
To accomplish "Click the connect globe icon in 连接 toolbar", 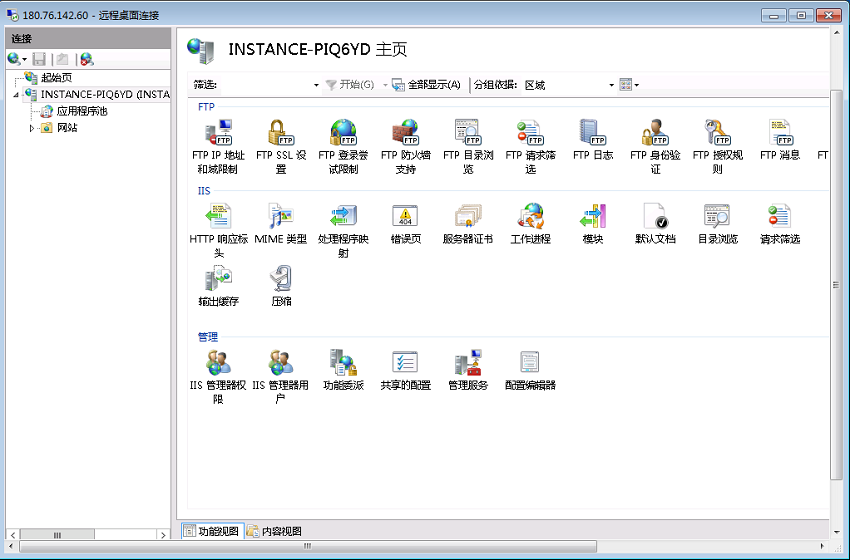I will (x=14, y=59).
